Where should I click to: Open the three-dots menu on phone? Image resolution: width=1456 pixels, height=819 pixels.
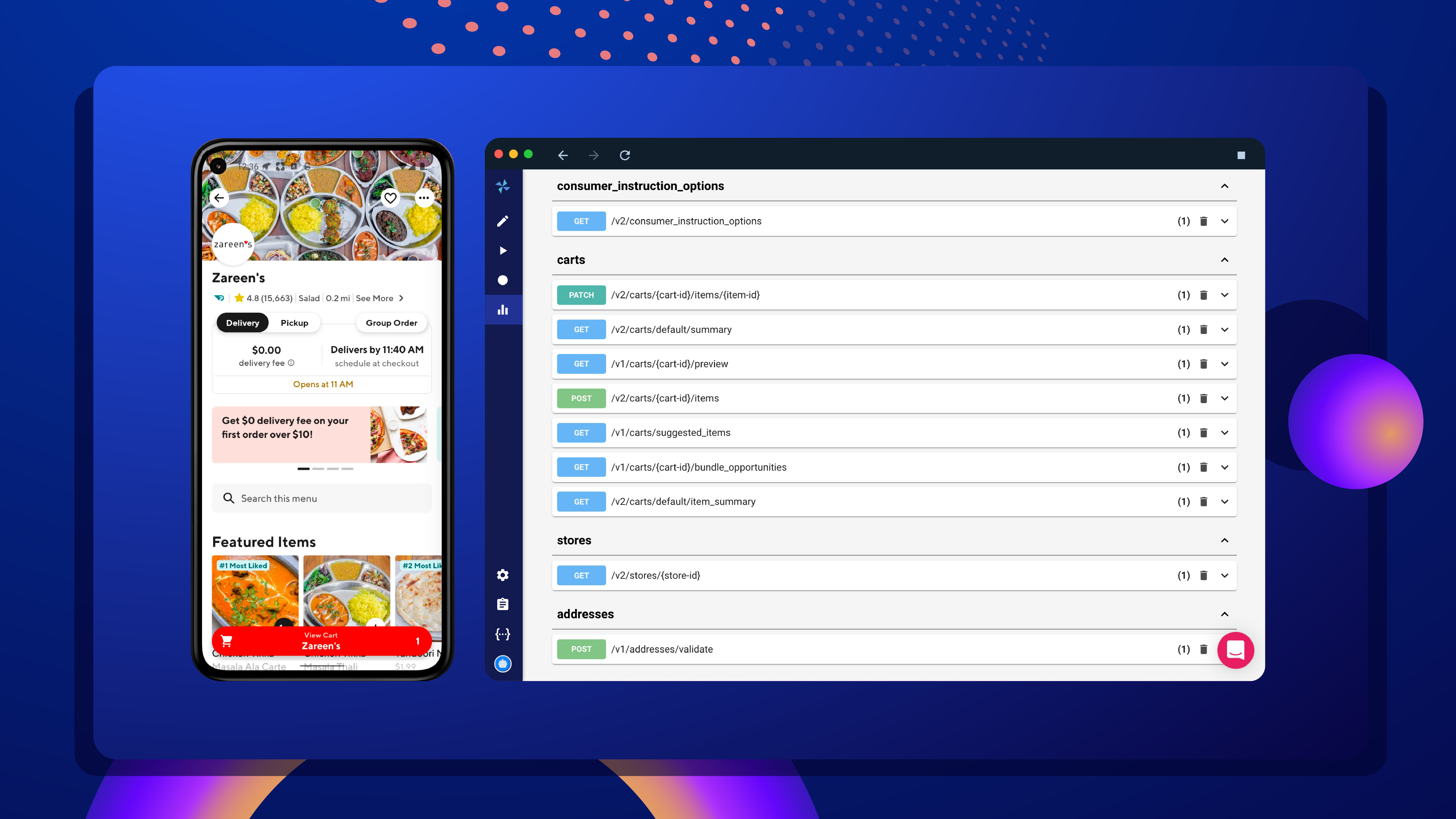pyautogui.click(x=424, y=198)
